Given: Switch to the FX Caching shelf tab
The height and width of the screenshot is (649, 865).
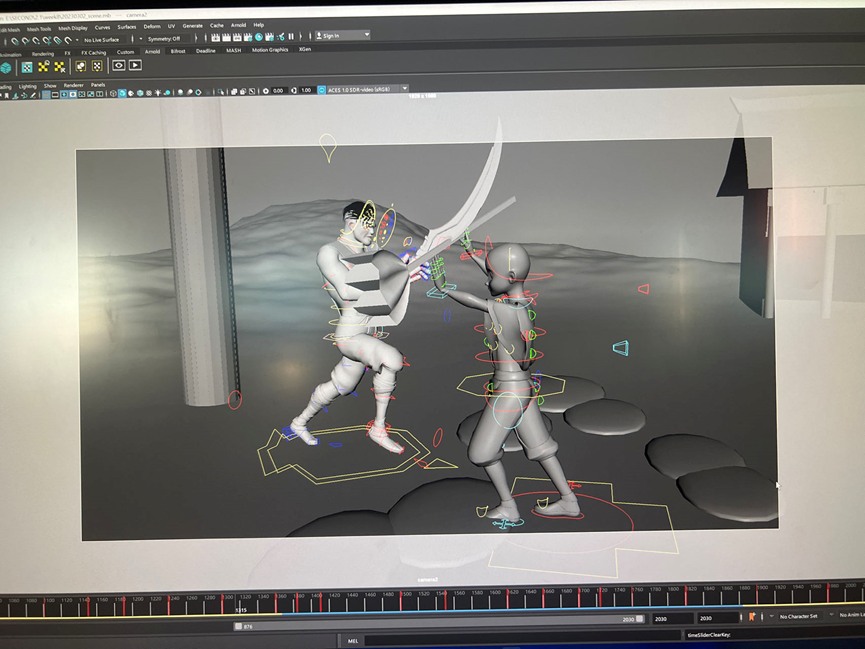Looking at the screenshot, I should (x=93, y=53).
